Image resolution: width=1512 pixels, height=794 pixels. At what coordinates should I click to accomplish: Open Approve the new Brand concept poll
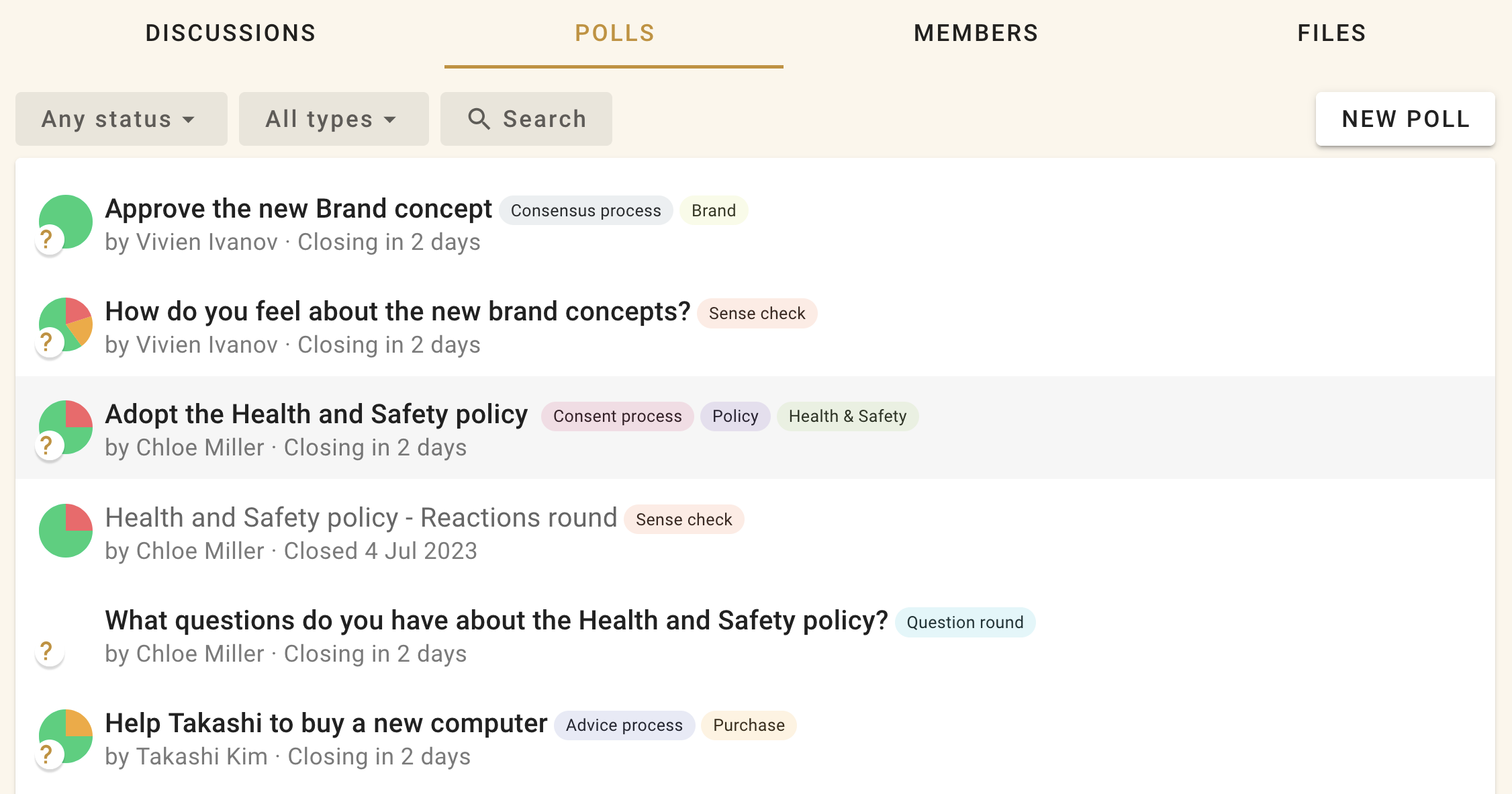coord(299,209)
